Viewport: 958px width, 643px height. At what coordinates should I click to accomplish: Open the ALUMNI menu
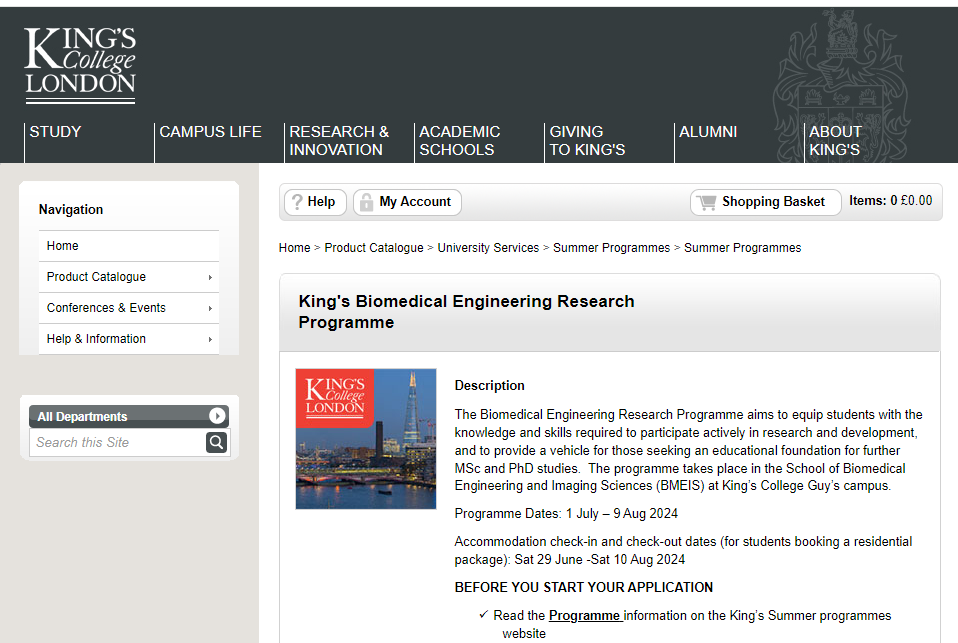point(708,132)
